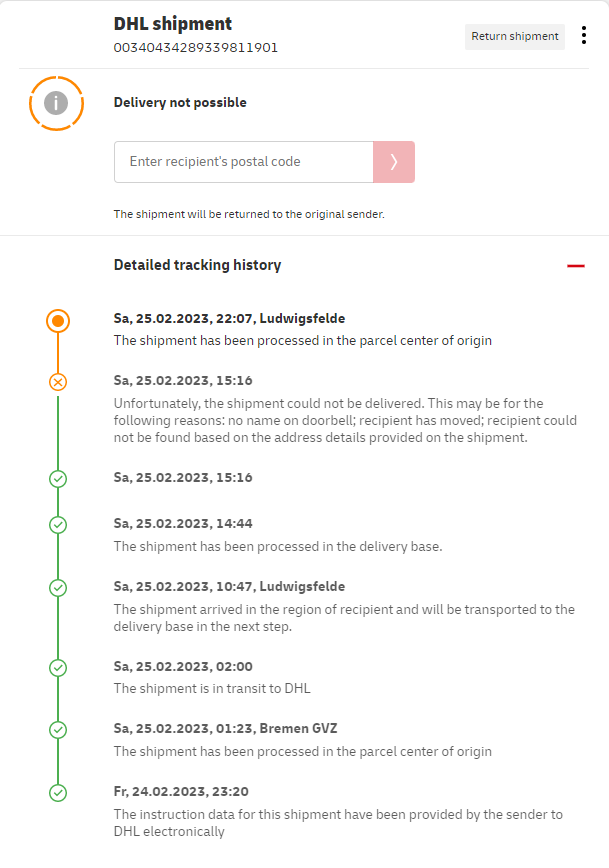Click the Delivery not possible status text

[x=180, y=102]
